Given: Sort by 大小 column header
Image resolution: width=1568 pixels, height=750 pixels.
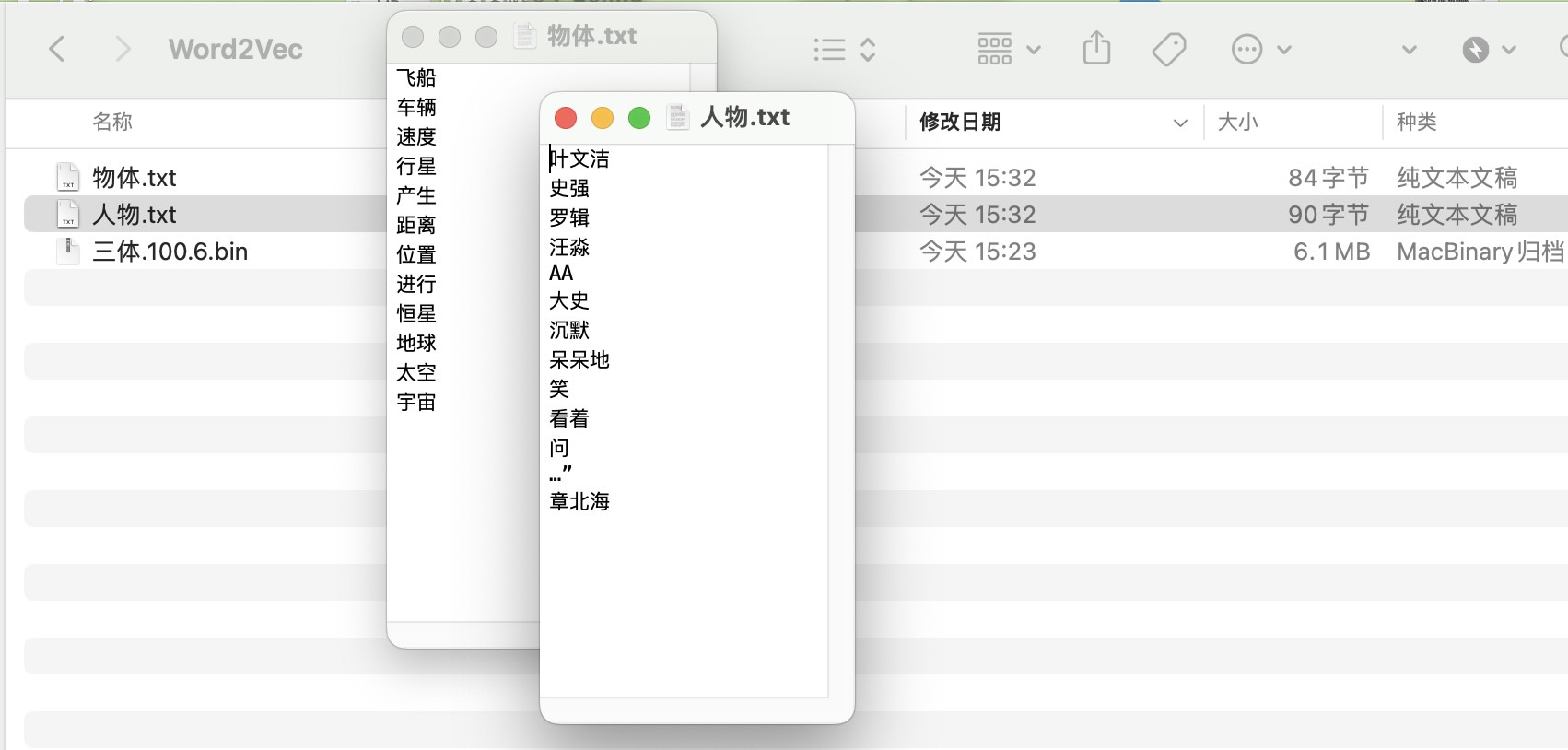Looking at the screenshot, I should tap(1237, 122).
